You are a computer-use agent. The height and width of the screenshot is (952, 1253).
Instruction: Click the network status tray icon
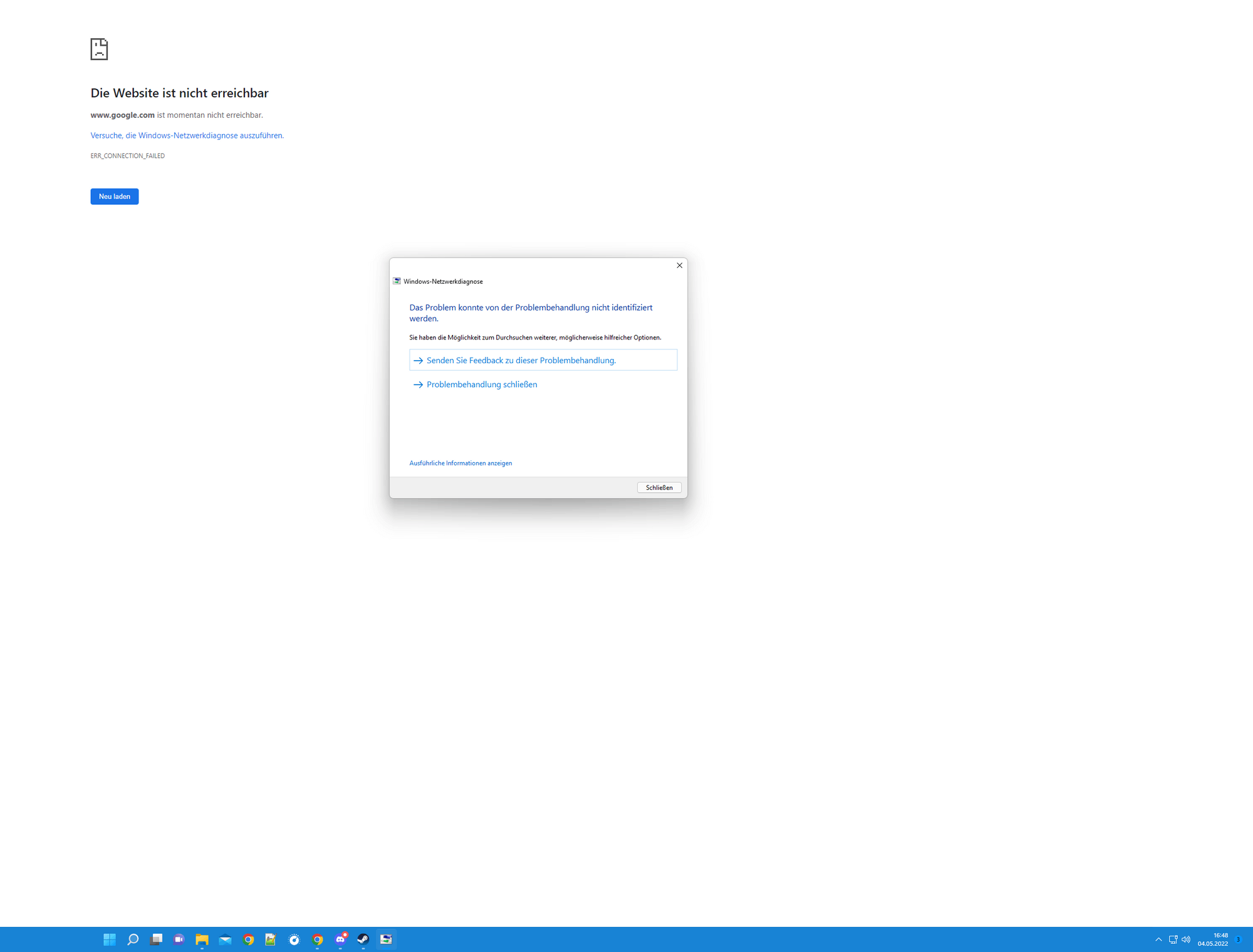[1173, 939]
